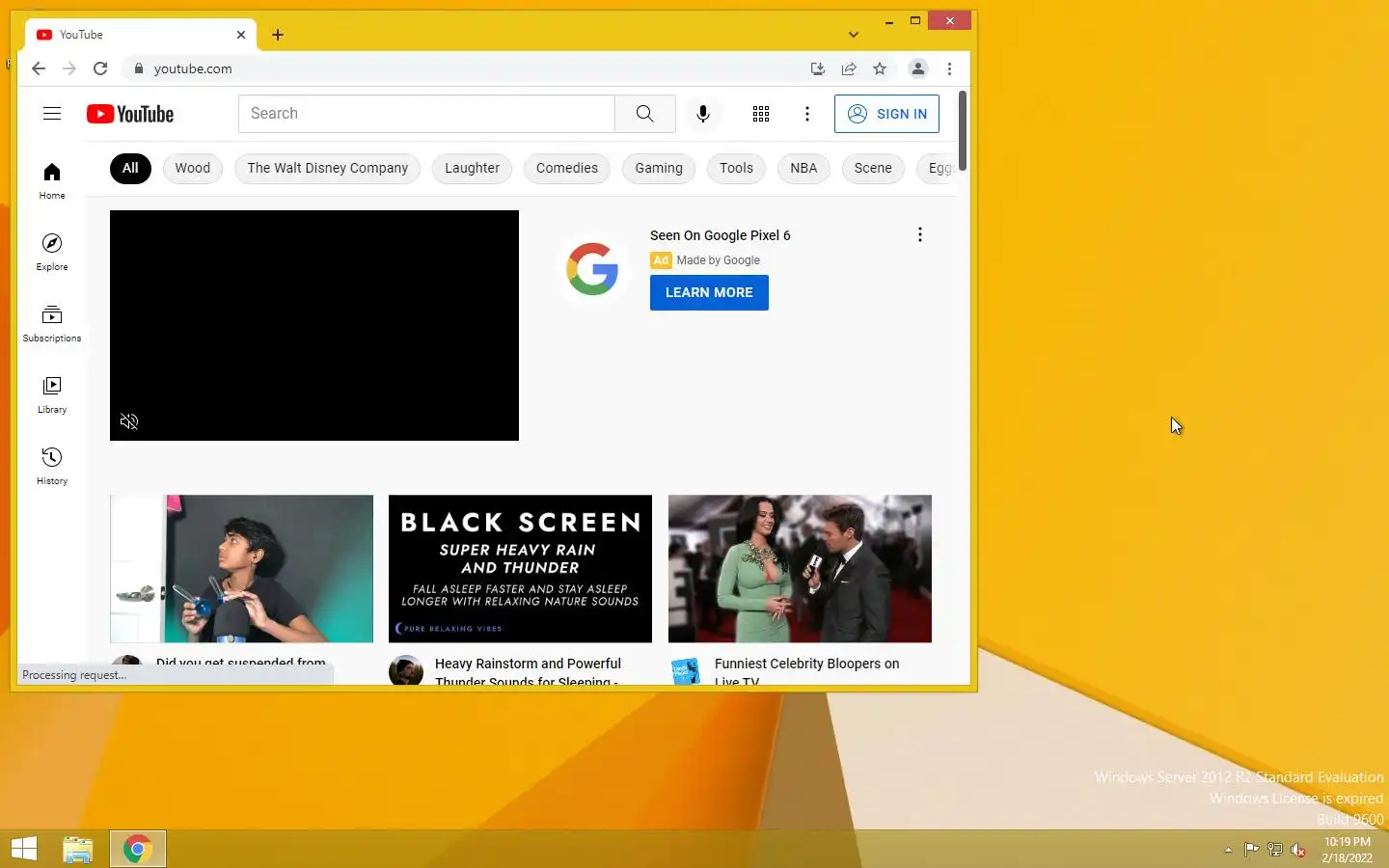Click the page vertical scrollbar
The width and height of the screenshot is (1389, 868).
click(963, 131)
